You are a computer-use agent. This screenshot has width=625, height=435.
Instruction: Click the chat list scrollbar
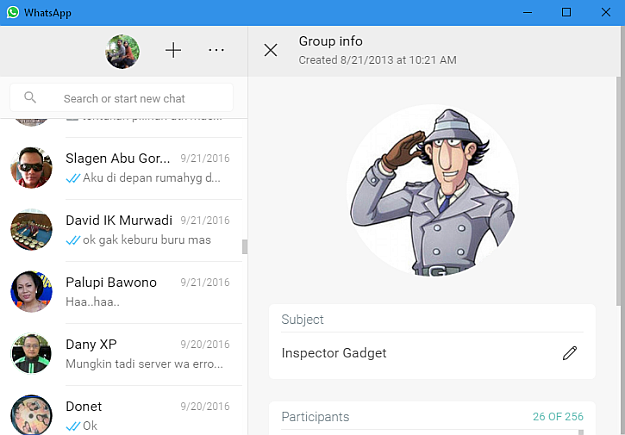244,245
